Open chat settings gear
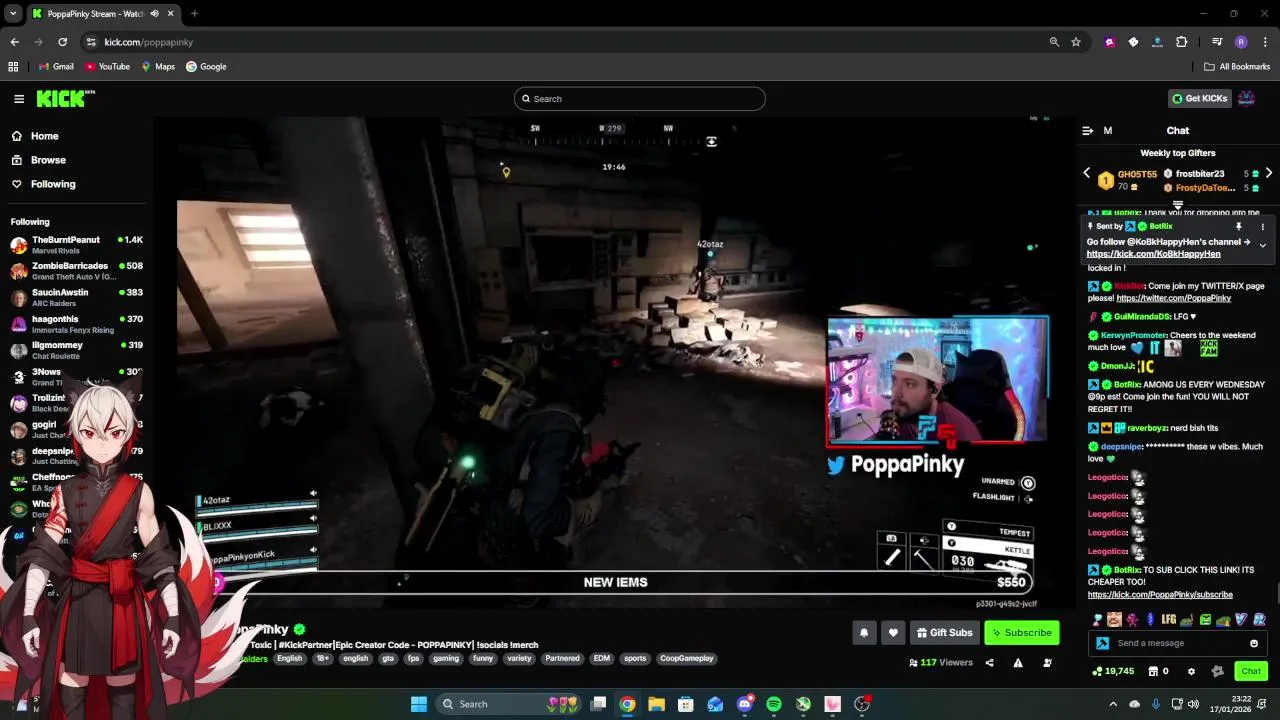1280x720 pixels. [x=1191, y=671]
